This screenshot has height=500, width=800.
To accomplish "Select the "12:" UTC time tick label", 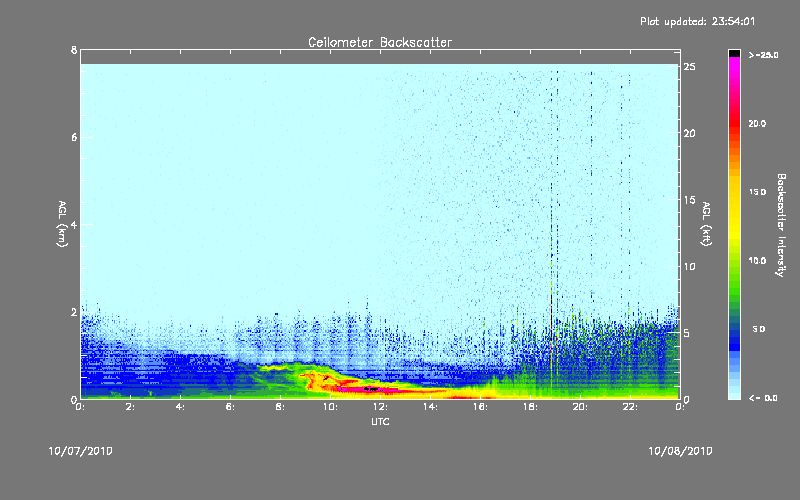I will [381, 407].
